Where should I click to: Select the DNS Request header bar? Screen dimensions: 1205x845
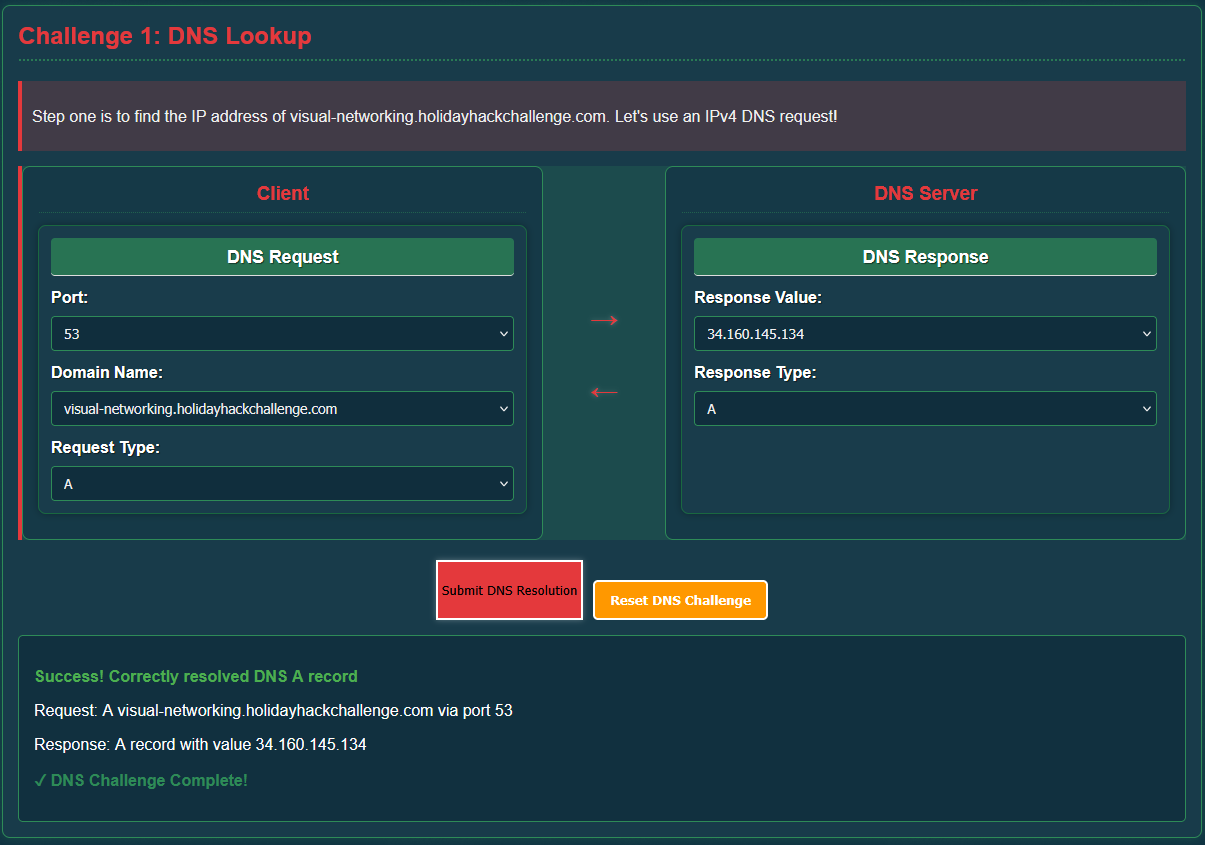[282, 257]
